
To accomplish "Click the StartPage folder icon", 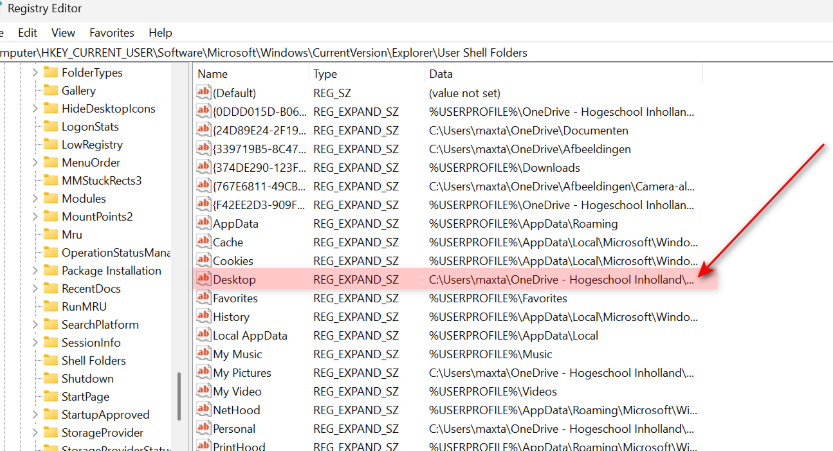I will coord(50,396).
